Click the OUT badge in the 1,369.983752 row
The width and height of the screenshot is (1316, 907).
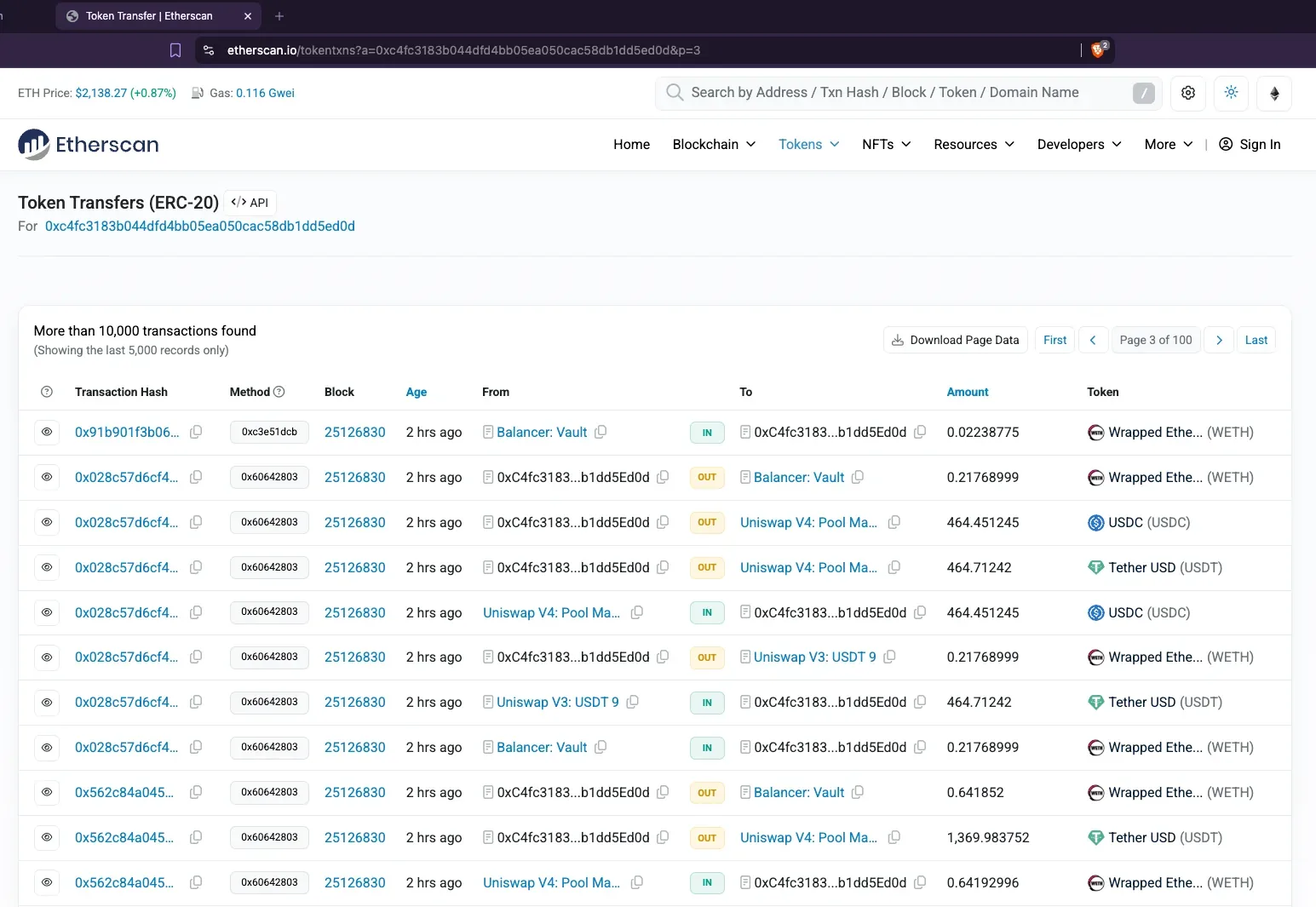pos(707,838)
